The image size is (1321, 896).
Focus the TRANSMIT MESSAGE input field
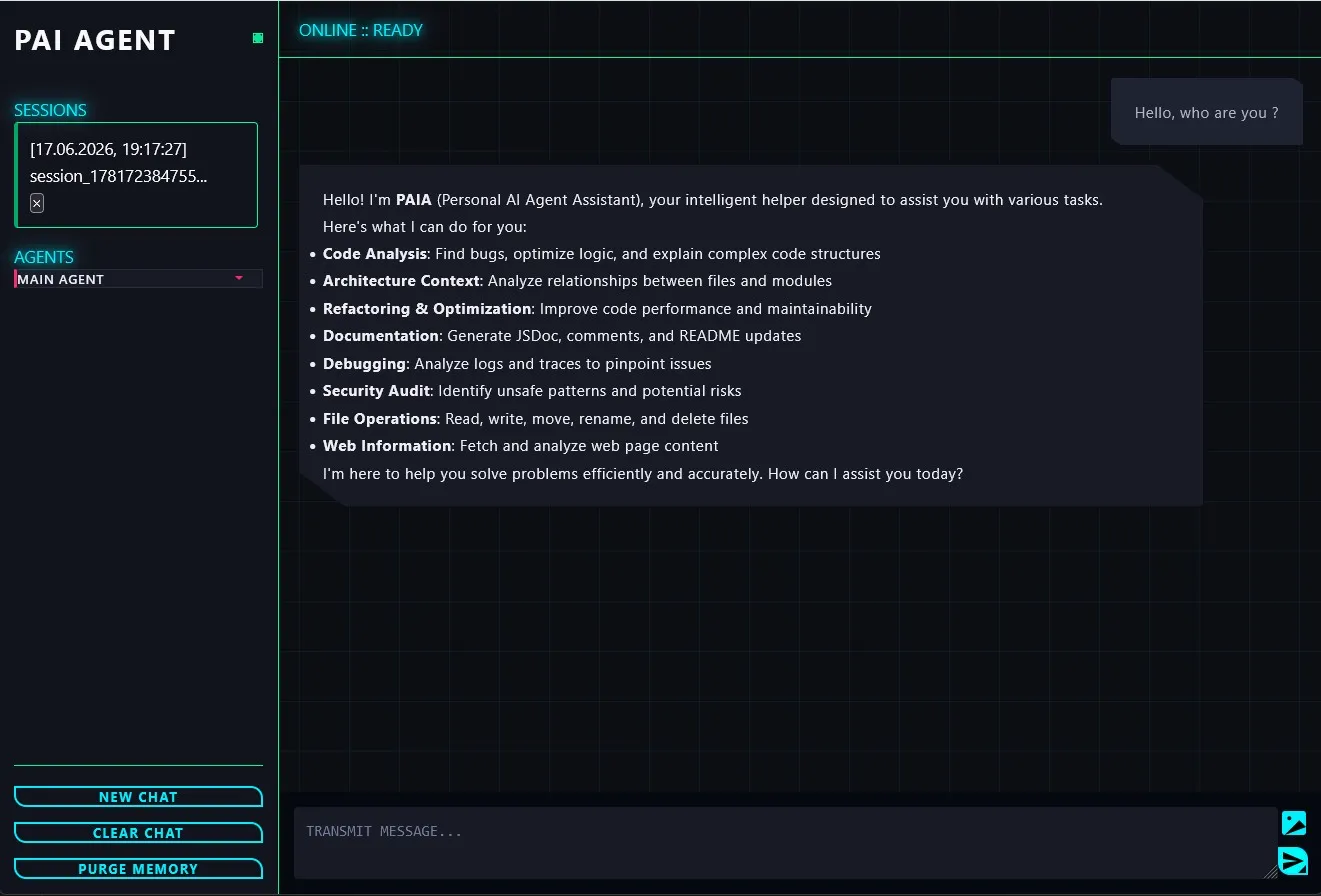(786, 843)
